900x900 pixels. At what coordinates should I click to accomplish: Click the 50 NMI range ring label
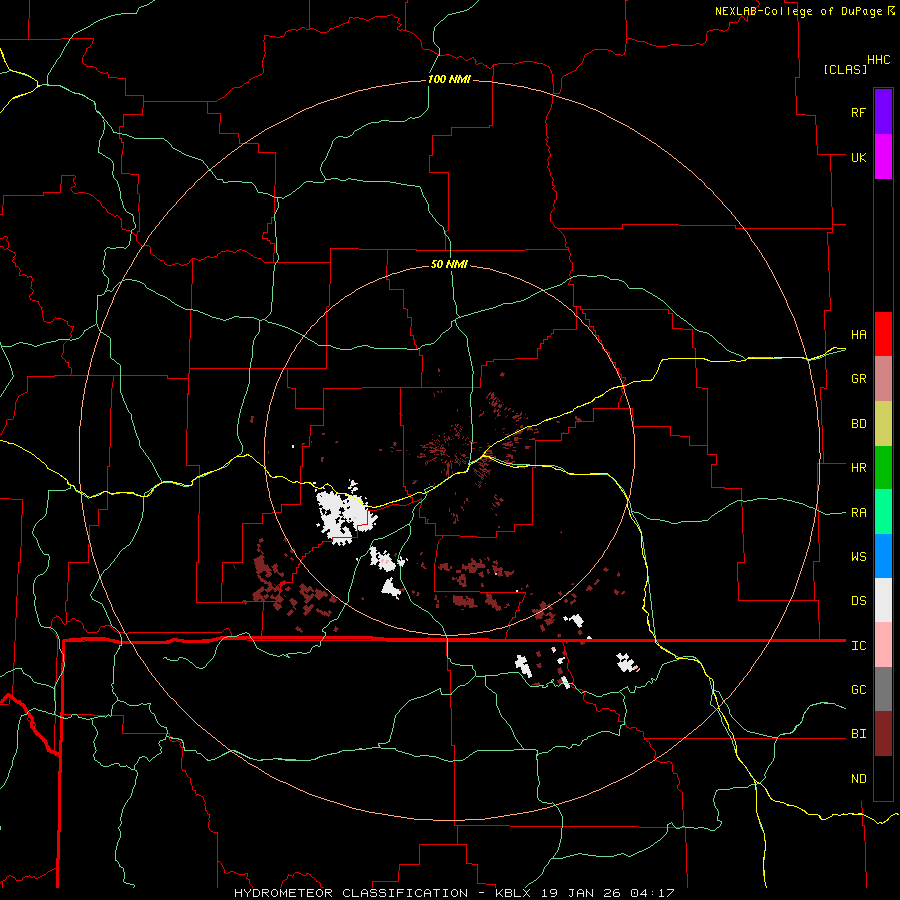tap(449, 264)
